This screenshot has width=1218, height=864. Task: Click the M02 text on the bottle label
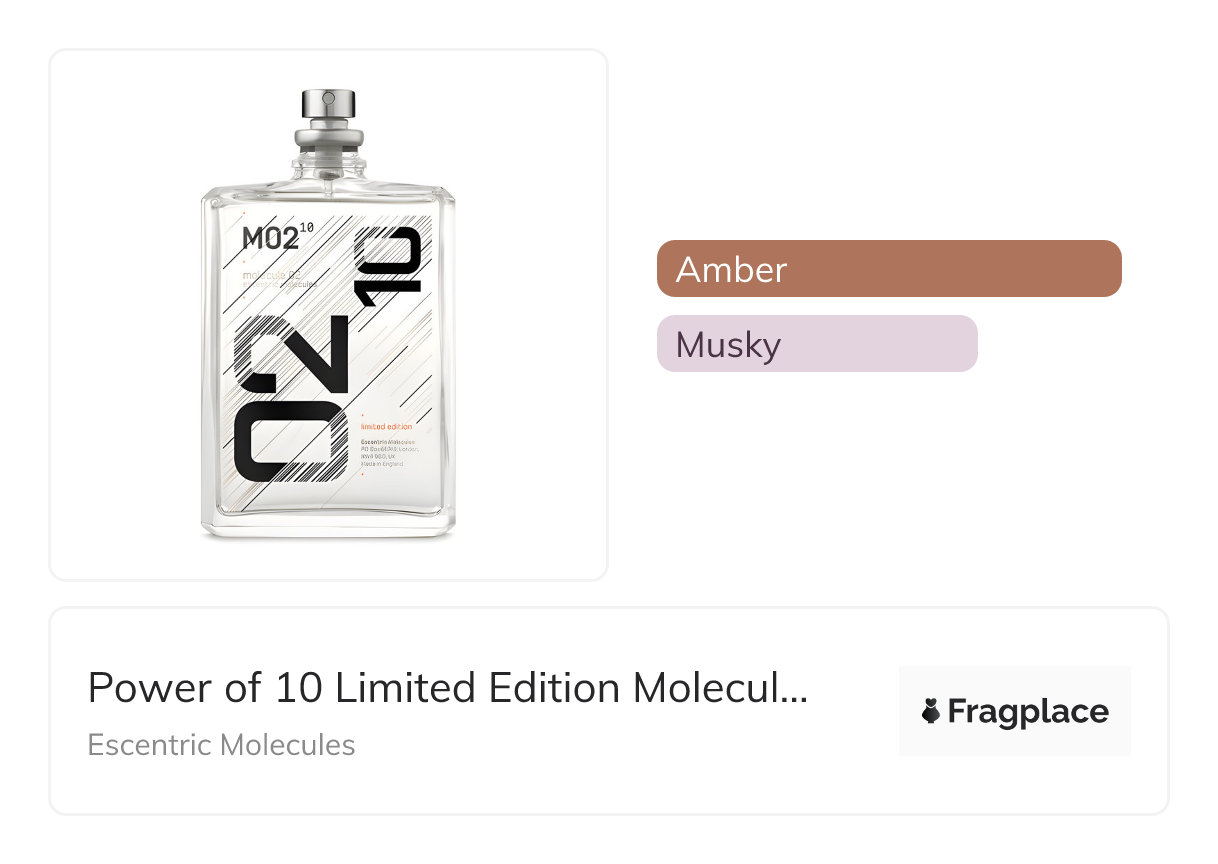pos(269,240)
